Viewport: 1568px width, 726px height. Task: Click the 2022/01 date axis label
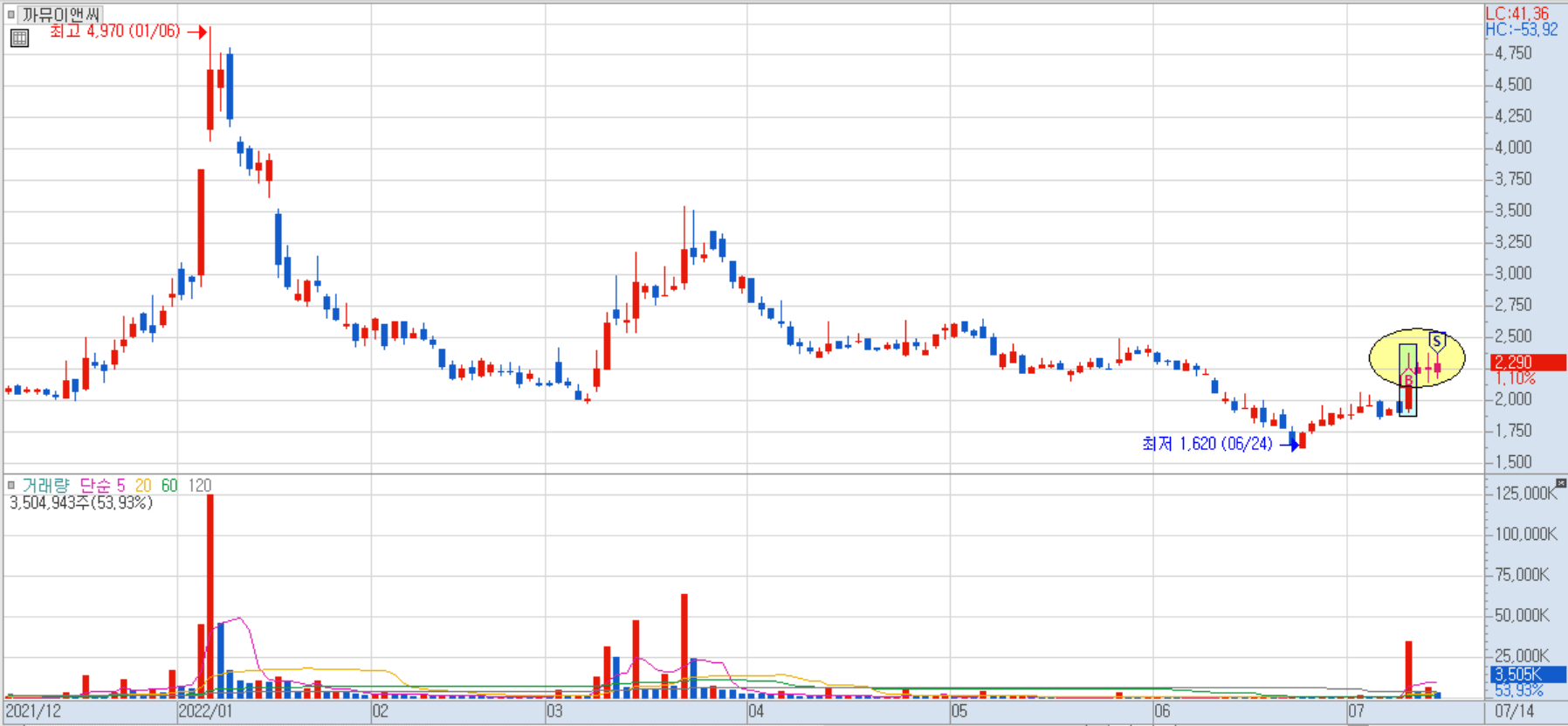click(x=206, y=711)
